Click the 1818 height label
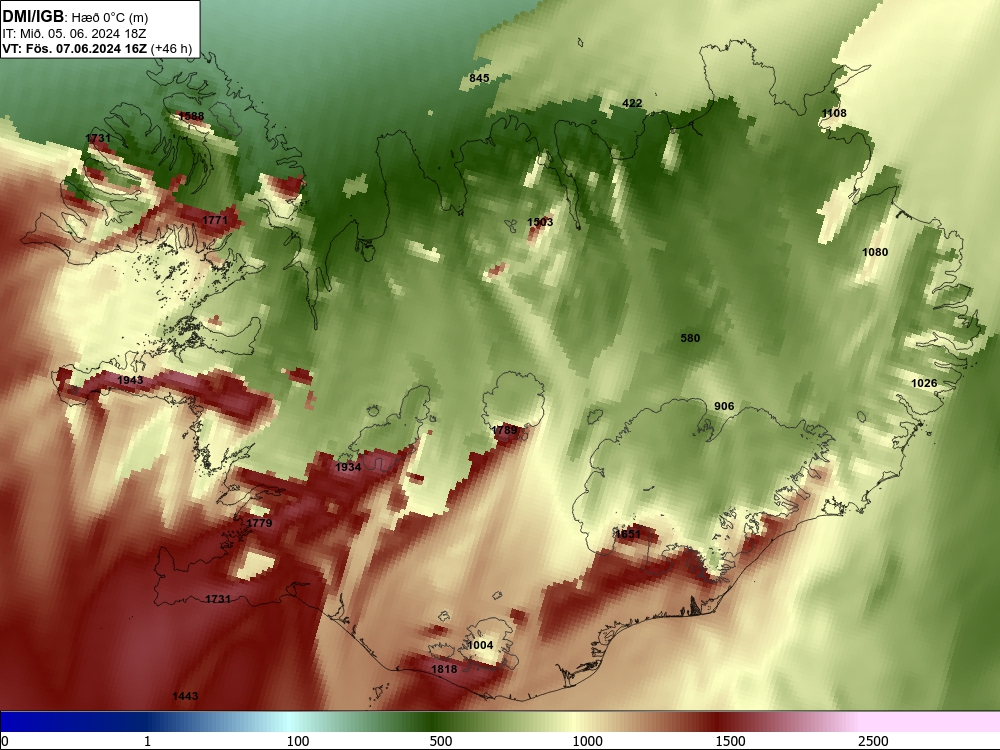This screenshot has width=1000, height=750. point(444,669)
